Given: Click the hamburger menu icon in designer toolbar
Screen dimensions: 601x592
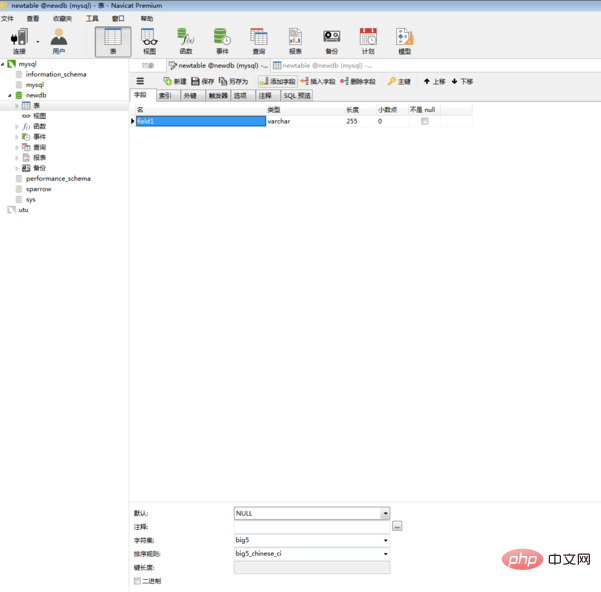Looking at the screenshot, I should 140,81.
